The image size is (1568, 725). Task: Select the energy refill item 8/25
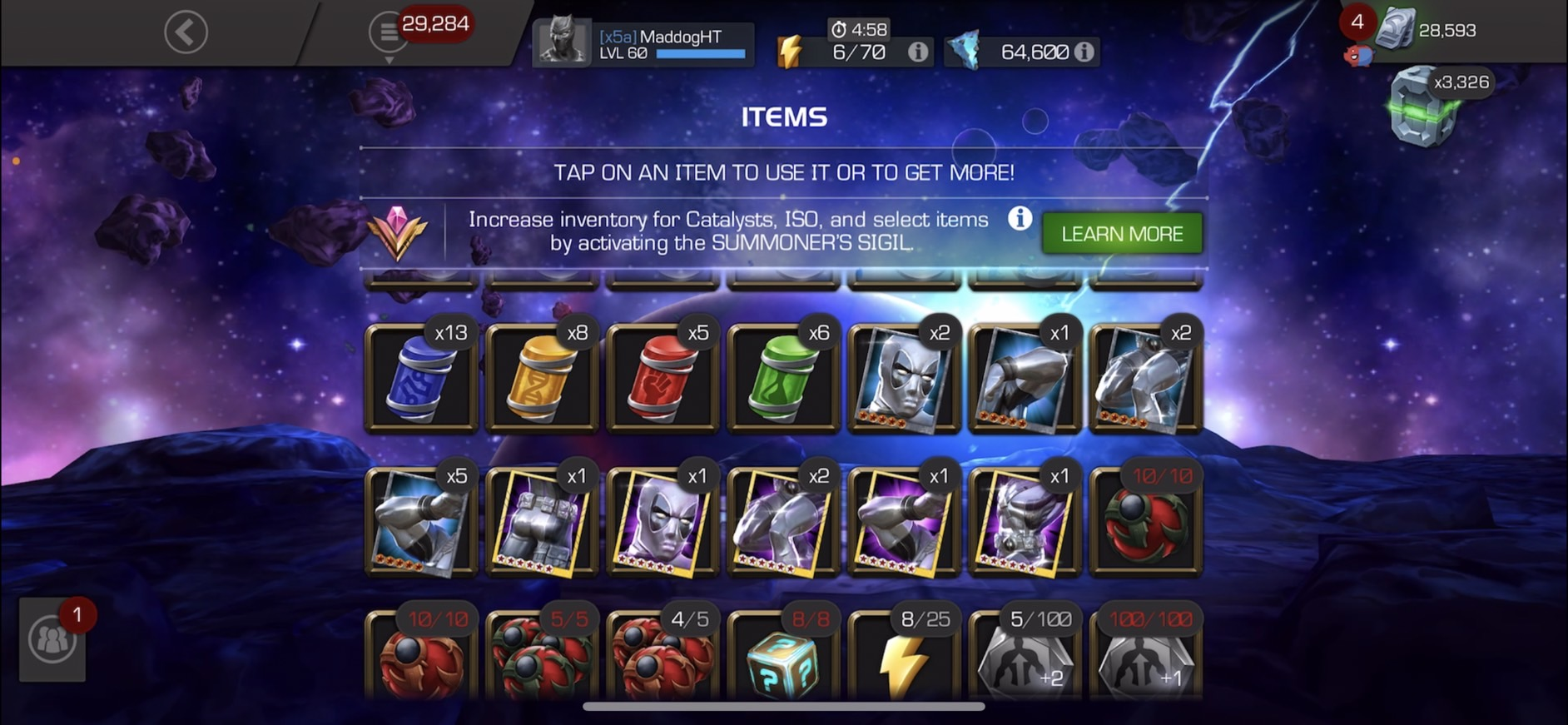coord(904,656)
